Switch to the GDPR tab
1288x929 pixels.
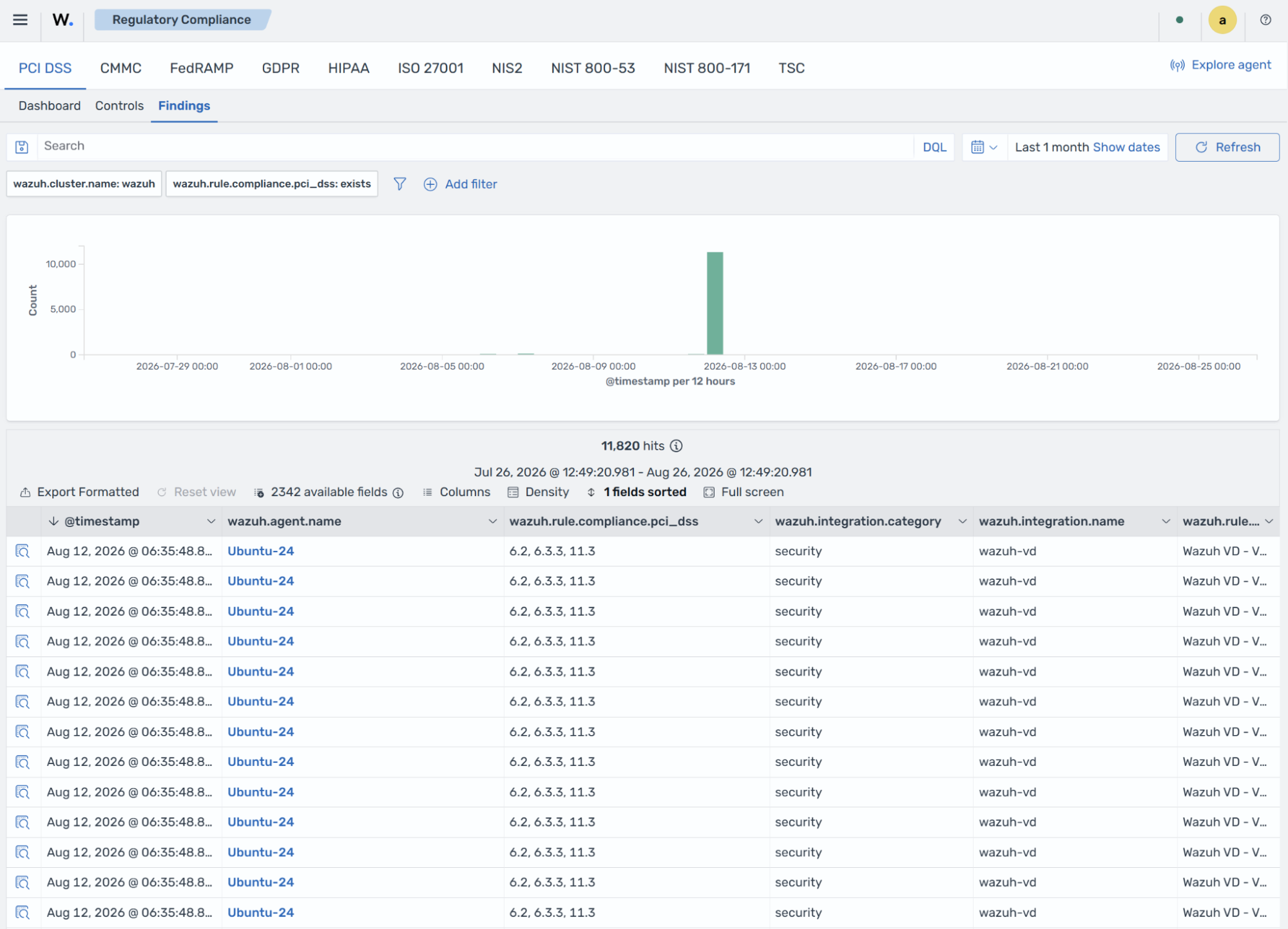(280, 68)
